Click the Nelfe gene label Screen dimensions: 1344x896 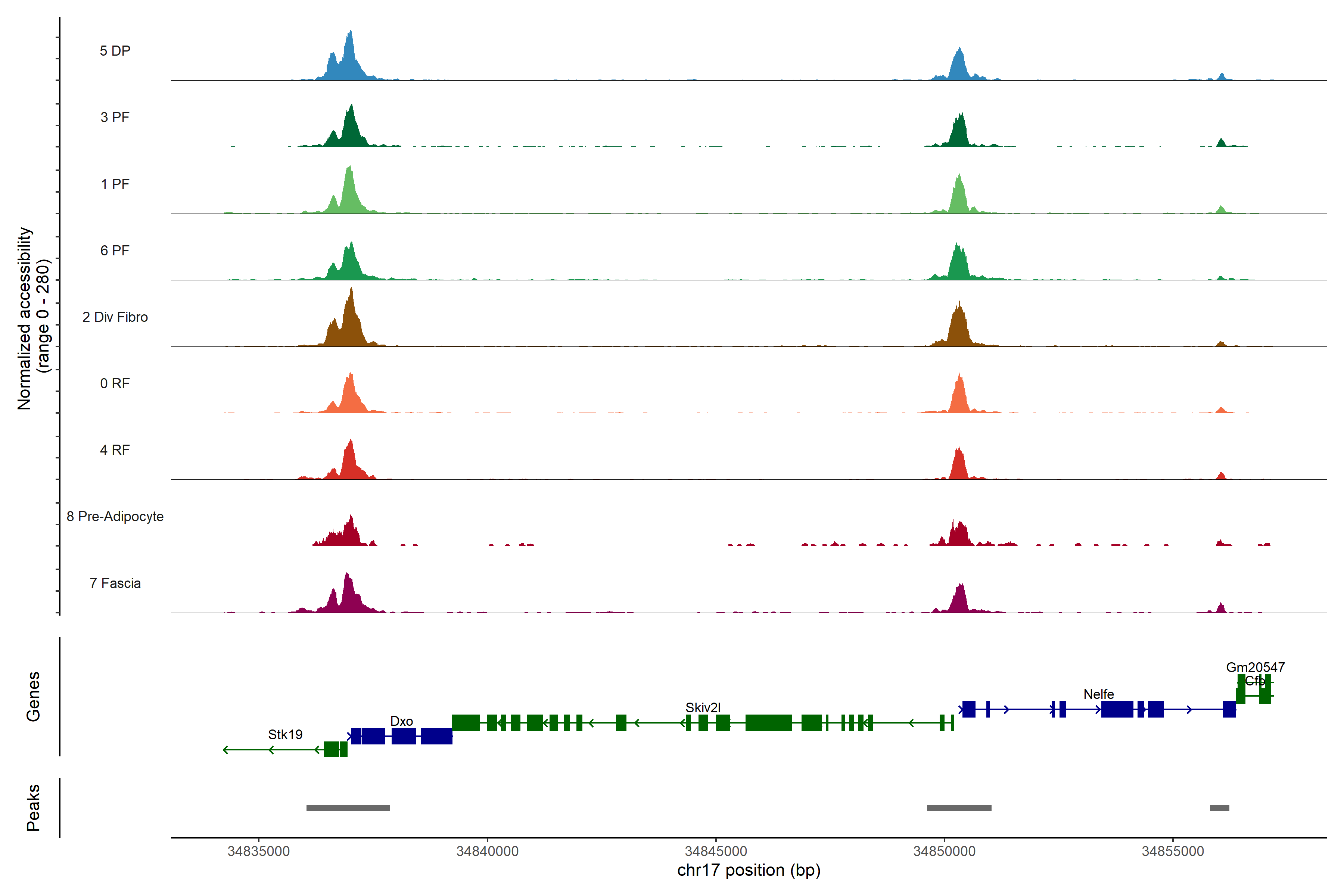(1098, 694)
